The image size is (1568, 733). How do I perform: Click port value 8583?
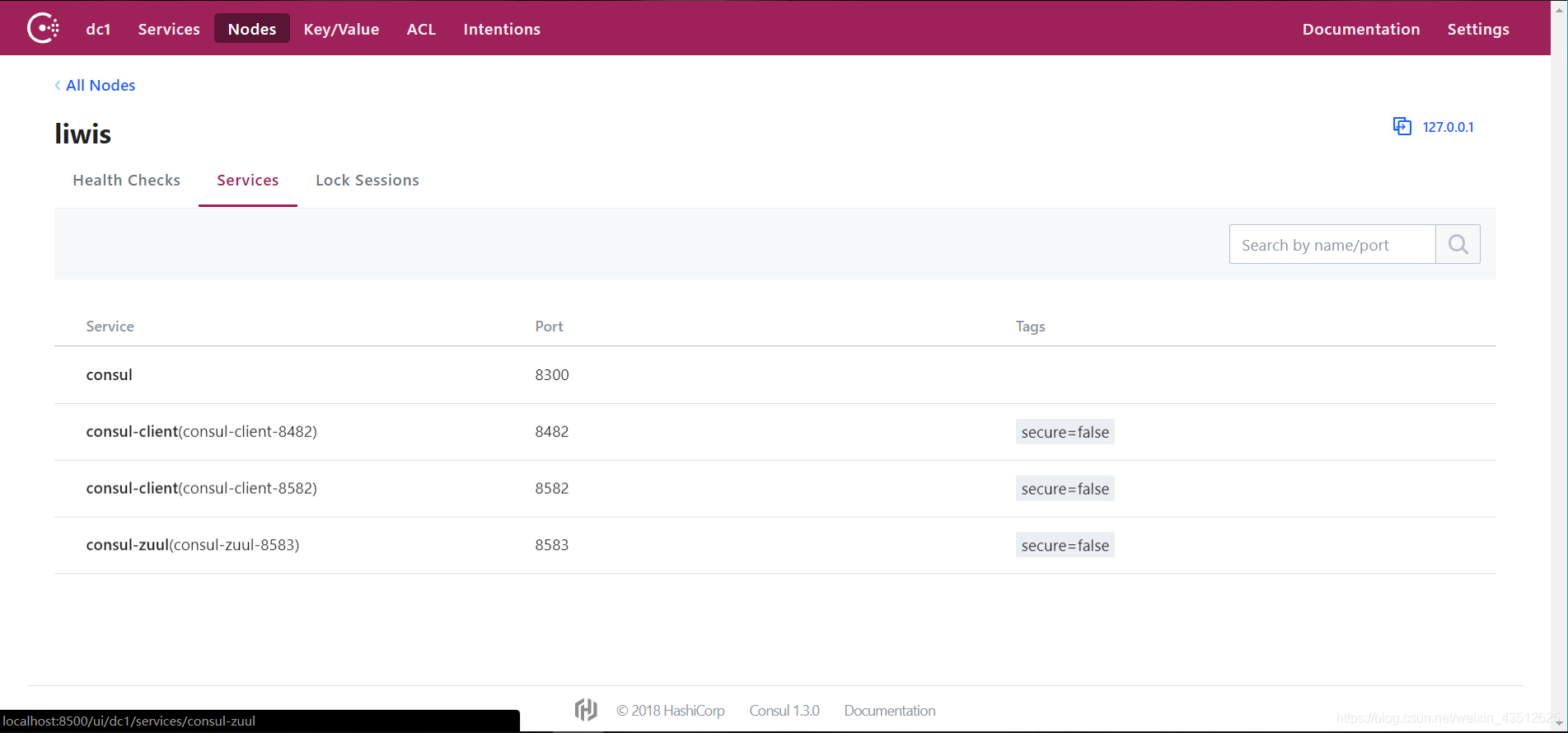pos(551,545)
